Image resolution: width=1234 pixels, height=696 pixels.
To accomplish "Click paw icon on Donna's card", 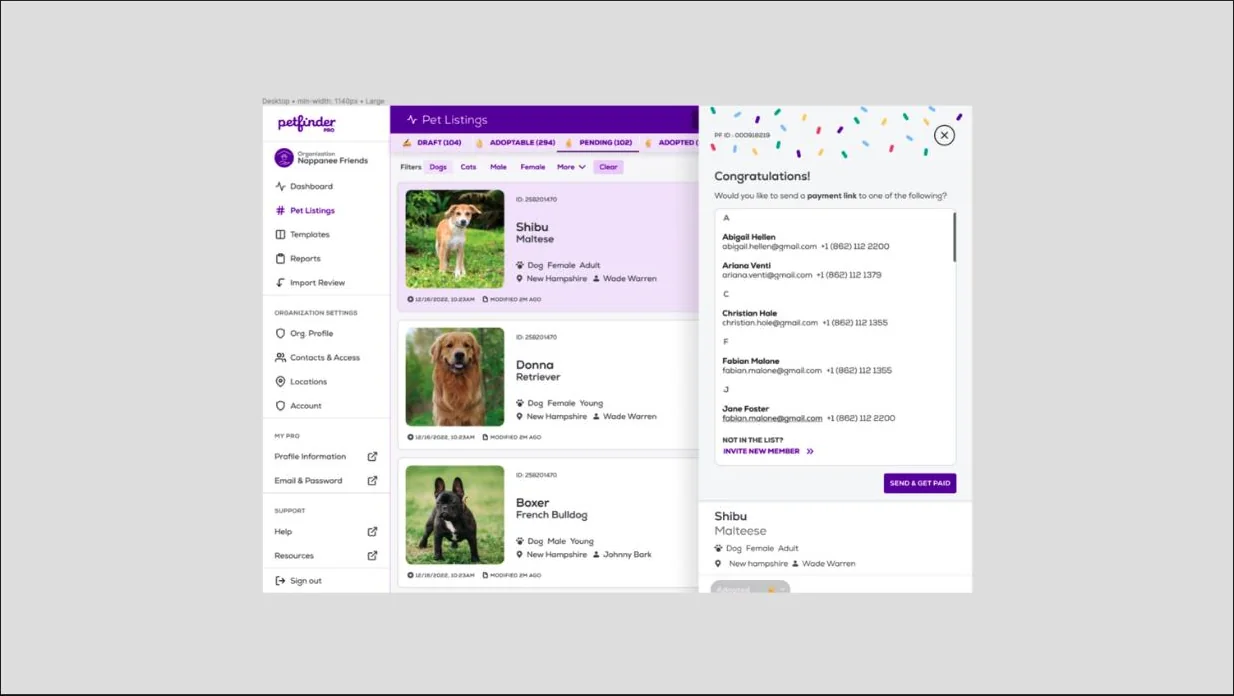I will pyautogui.click(x=520, y=403).
